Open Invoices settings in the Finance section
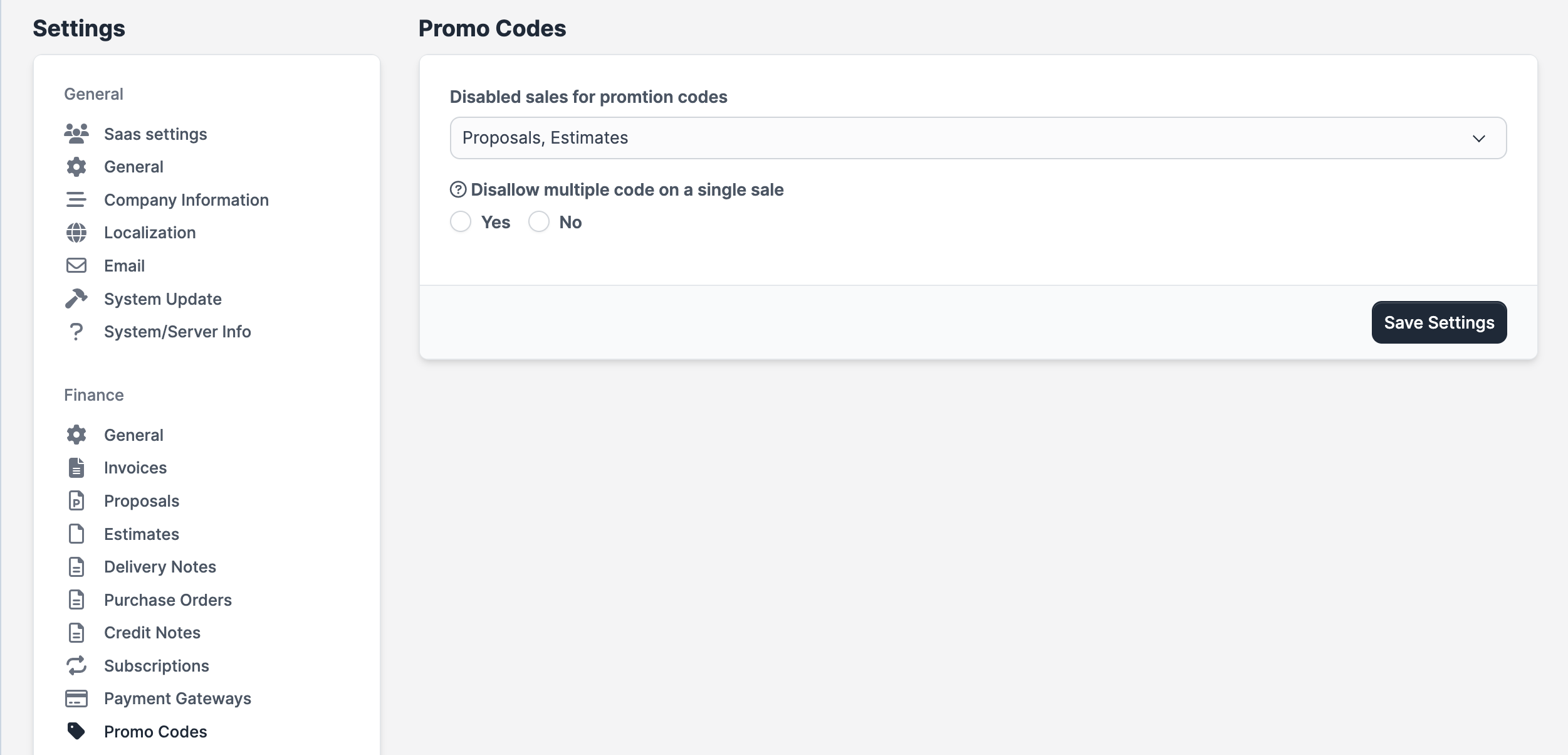Screen dimensions: 1568x755 [x=135, y=467]
